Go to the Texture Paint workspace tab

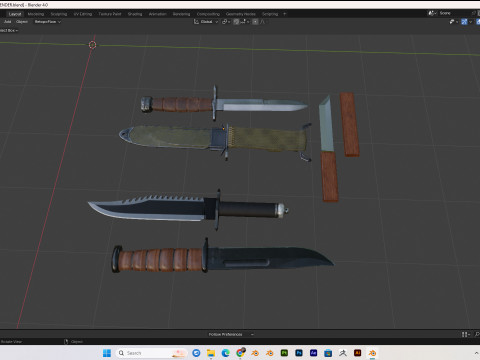(110, 14)
